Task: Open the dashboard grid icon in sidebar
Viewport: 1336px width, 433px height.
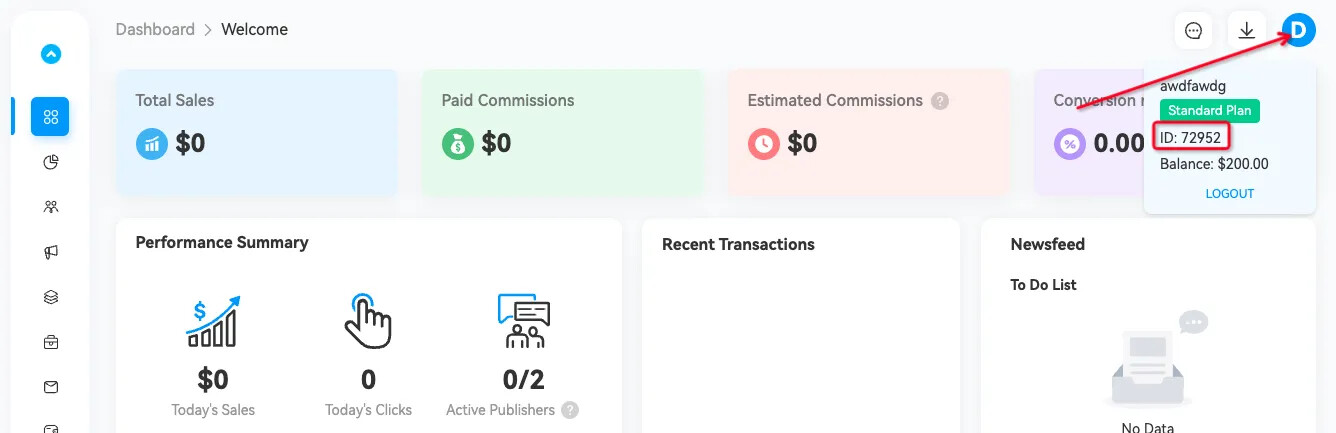Action: point(50,117)
